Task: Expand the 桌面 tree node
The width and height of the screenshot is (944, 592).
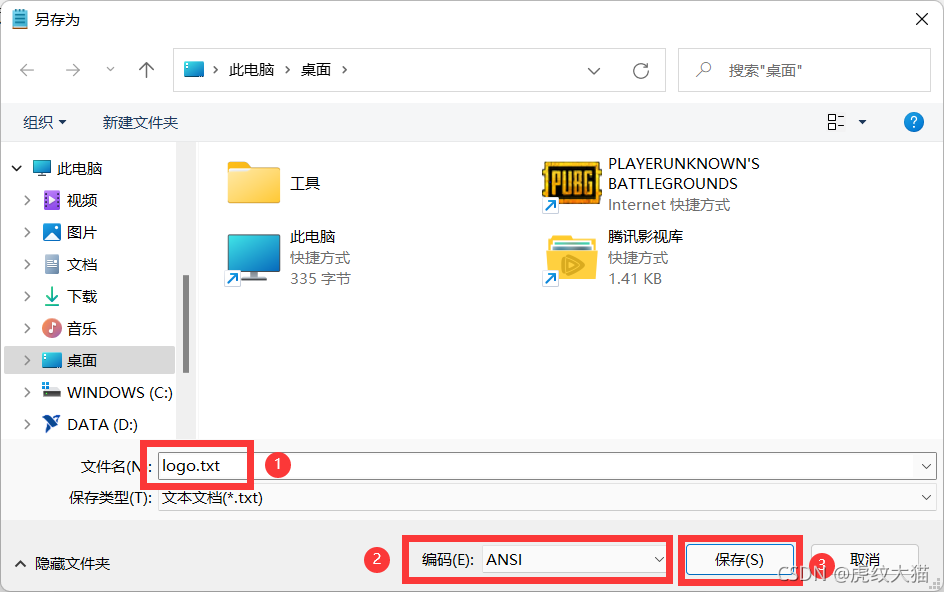Action: (x=27, y=360)
